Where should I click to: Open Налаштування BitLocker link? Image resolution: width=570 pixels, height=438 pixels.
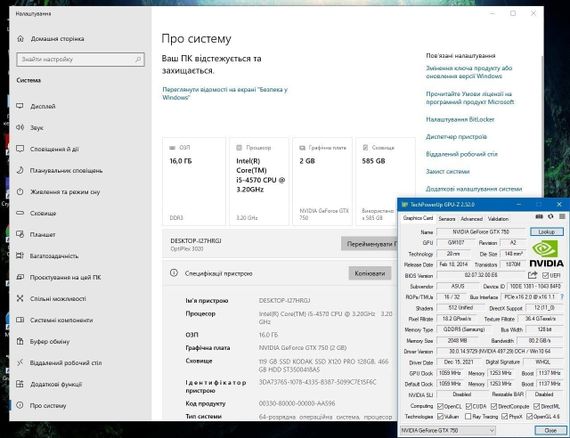point(460,119)
